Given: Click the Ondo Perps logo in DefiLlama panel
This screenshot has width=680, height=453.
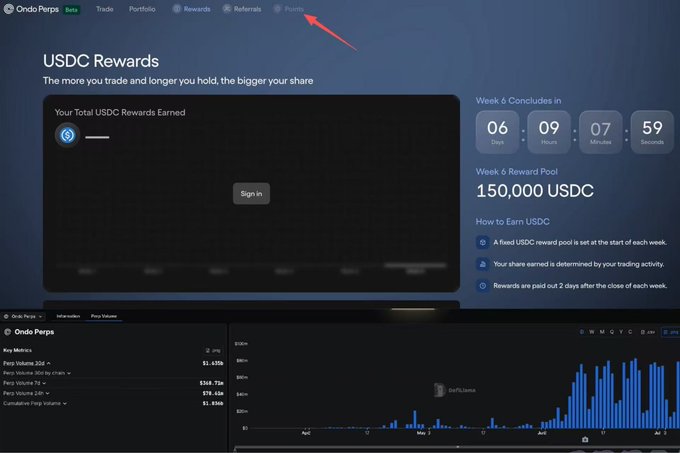Looking at the screenshot, I should [x=7, y=332].
